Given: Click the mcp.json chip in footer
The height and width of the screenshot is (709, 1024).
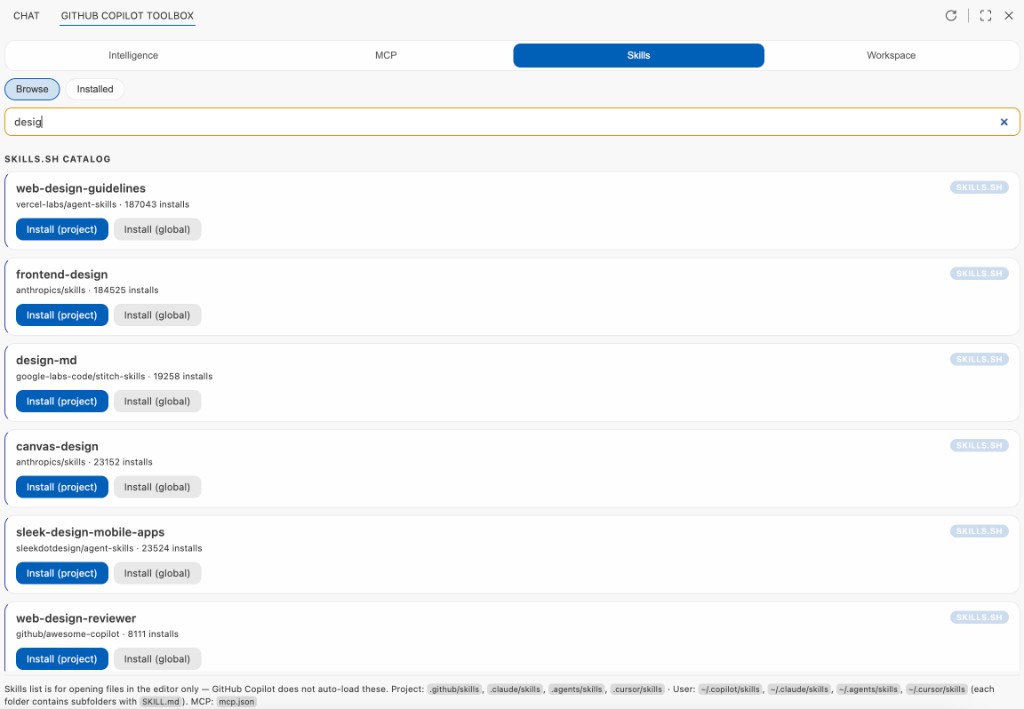Looking at the screenshot, I should [236, 702].
